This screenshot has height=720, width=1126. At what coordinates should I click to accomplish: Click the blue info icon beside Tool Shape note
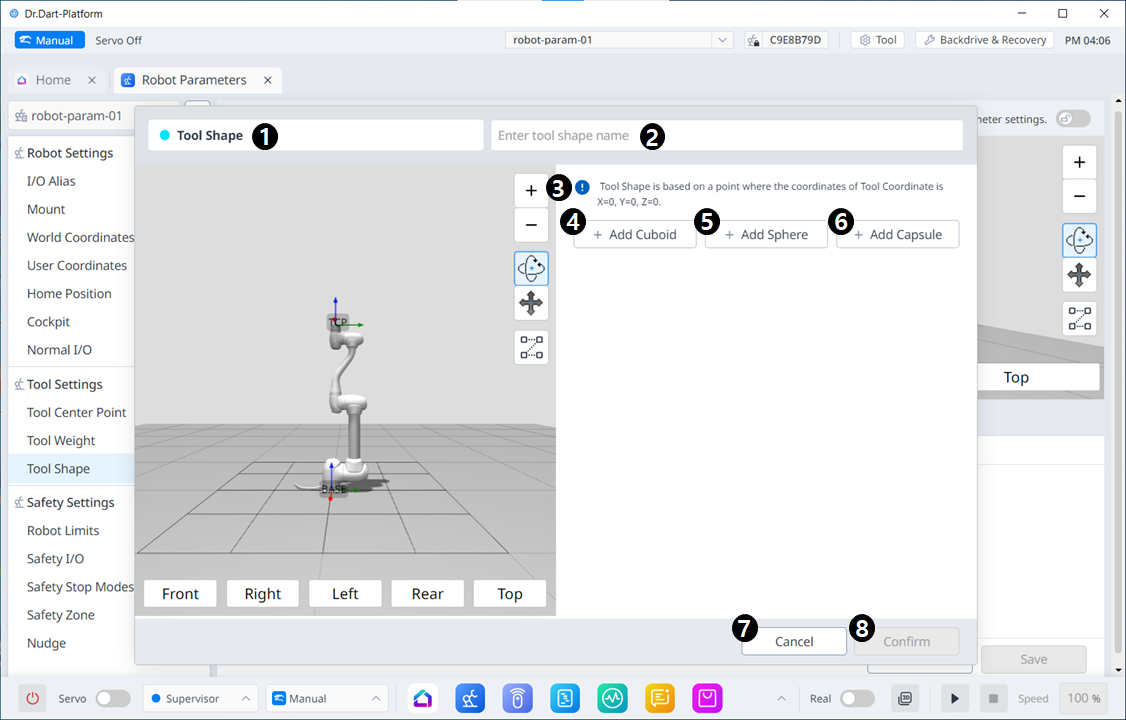tap(582, 187)
